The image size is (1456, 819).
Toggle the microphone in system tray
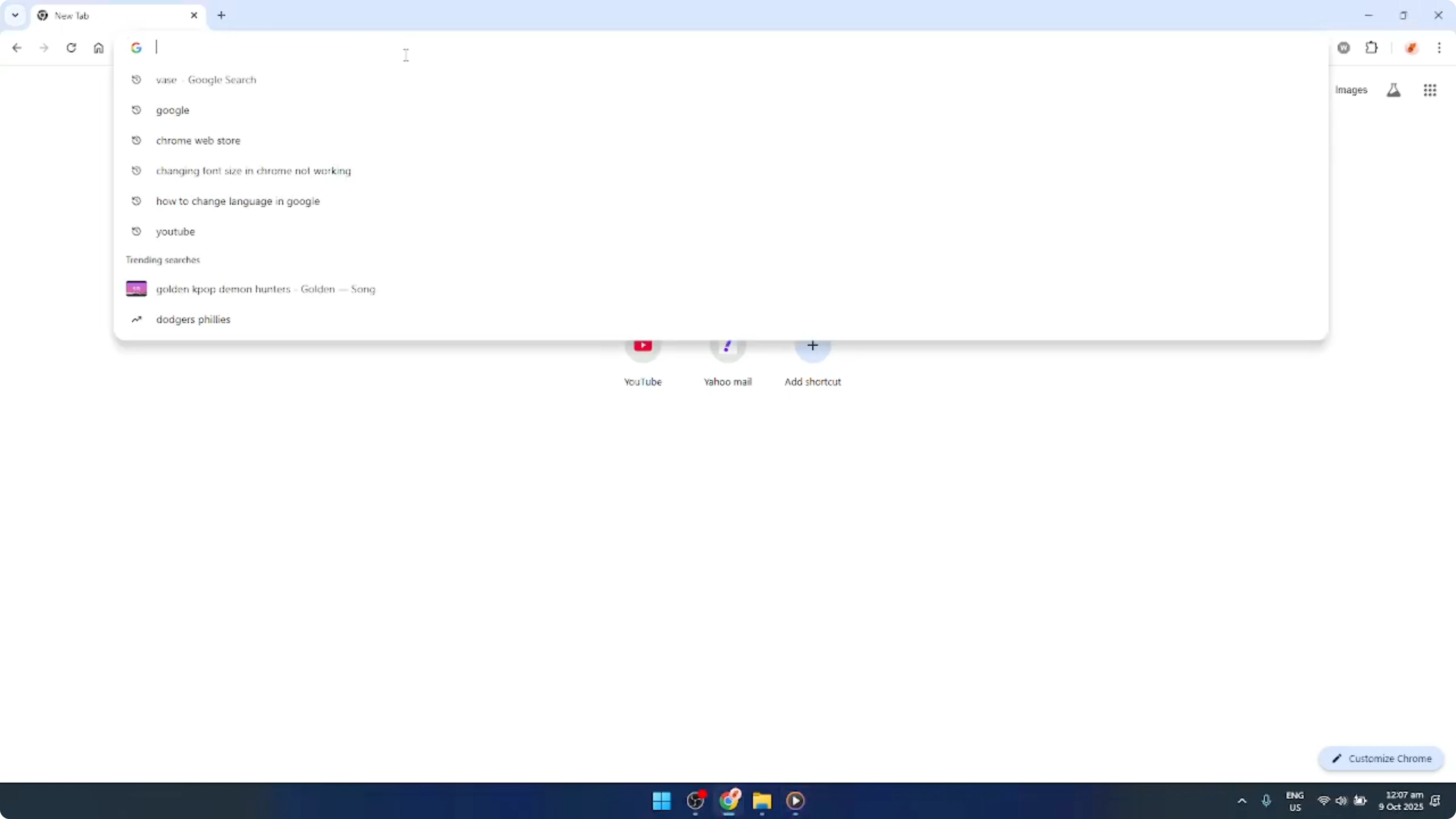point(1266,801)
